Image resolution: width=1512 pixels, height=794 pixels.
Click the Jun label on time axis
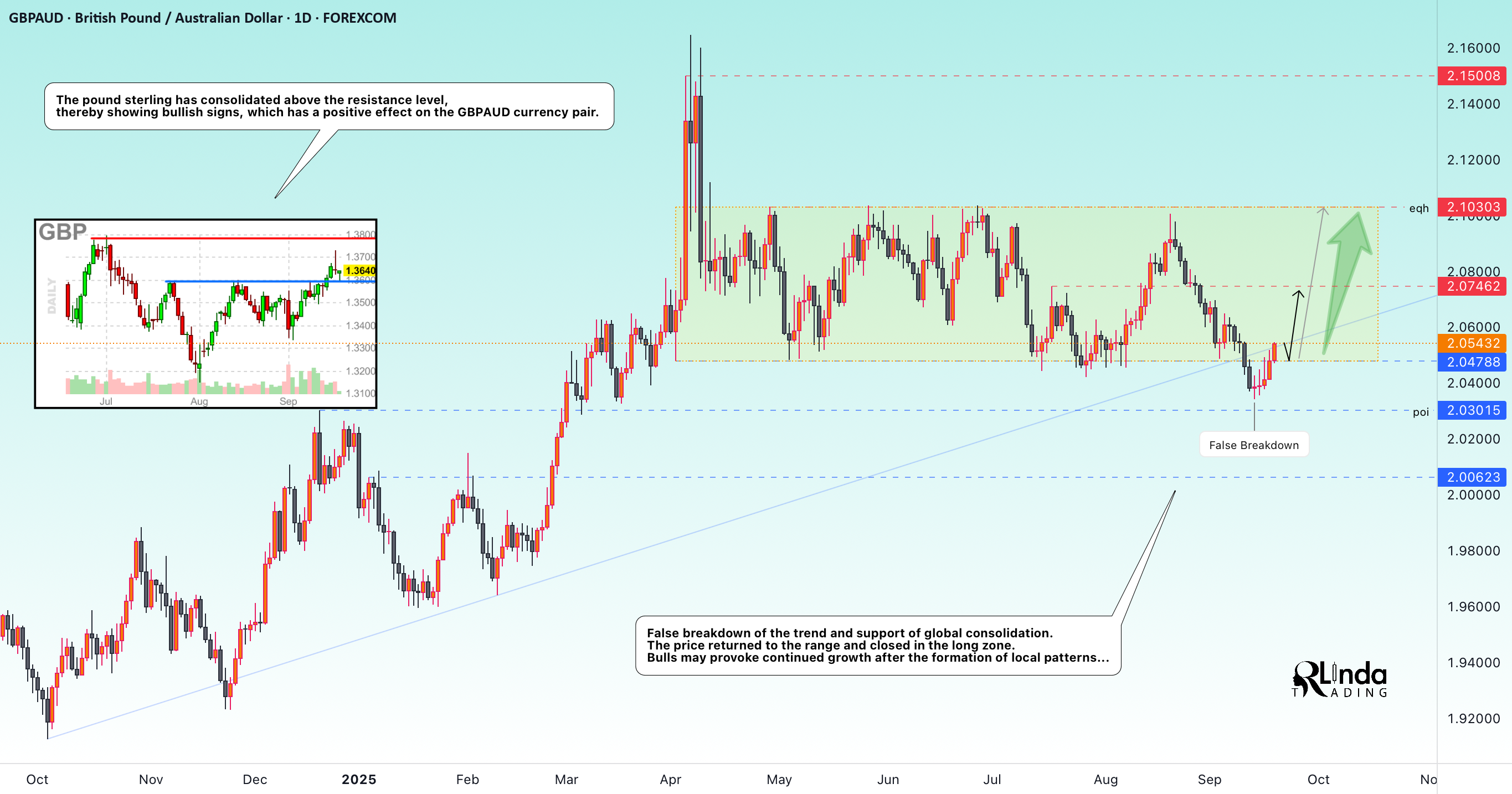pos(888,780)
